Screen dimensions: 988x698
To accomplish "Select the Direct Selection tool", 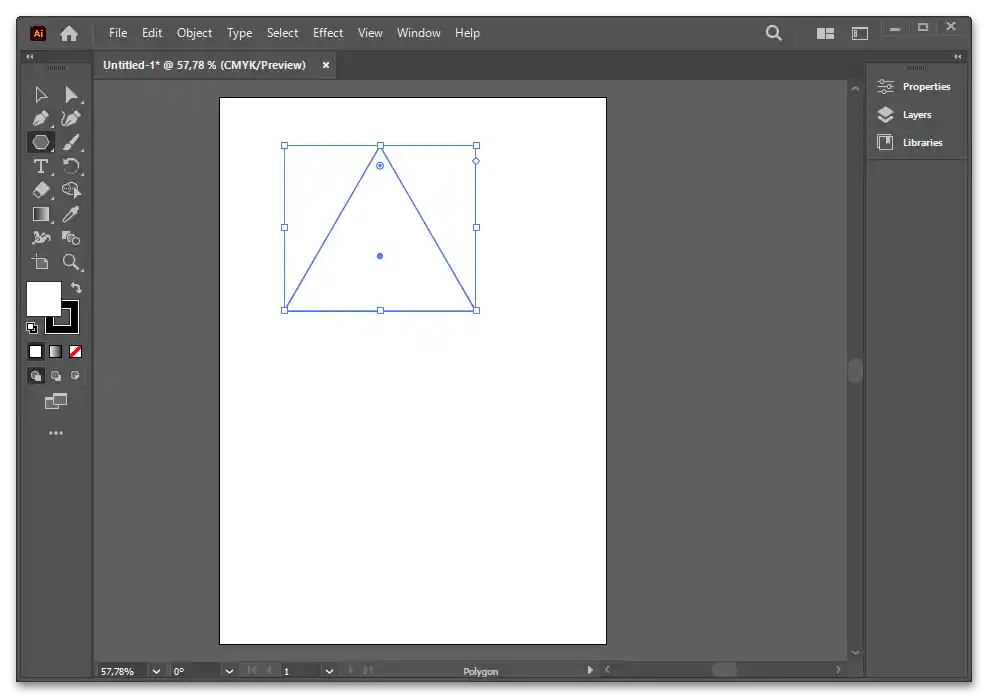I will point(71,95).
